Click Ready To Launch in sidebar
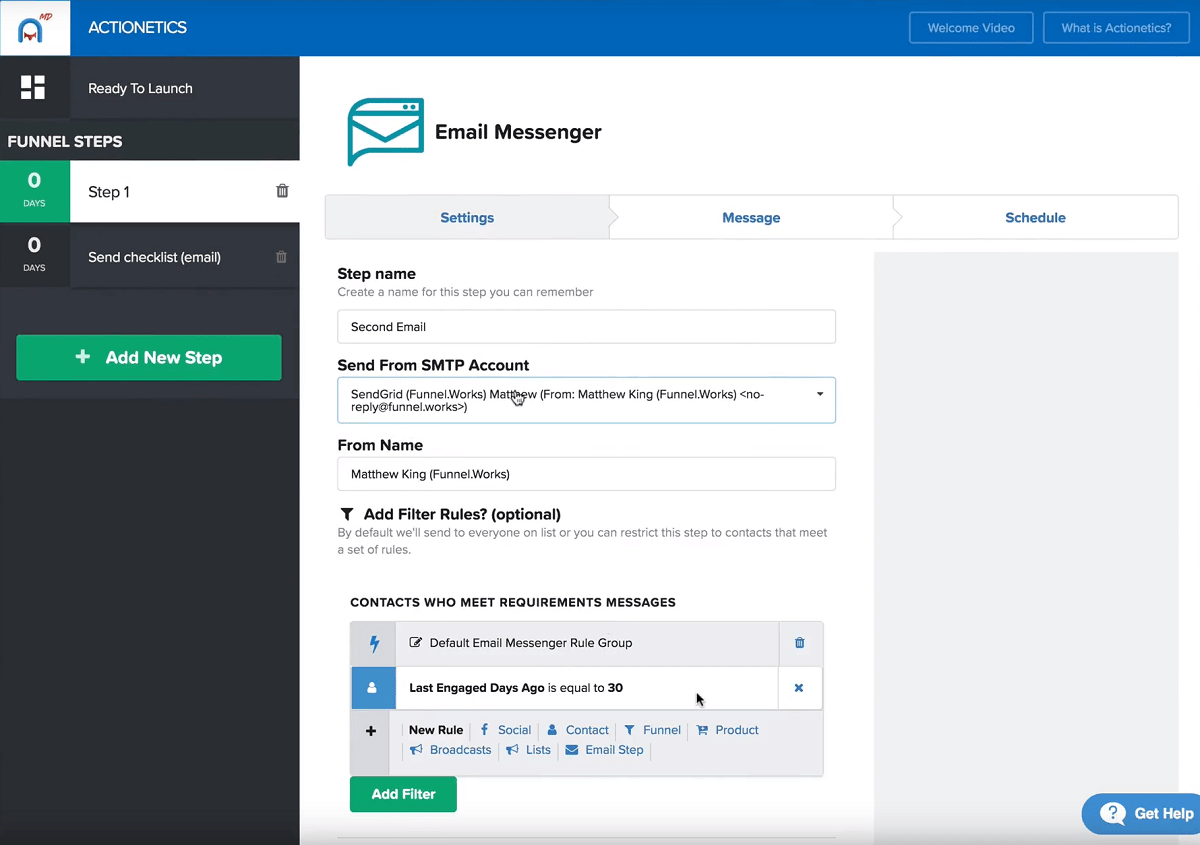Viewport: 1200px width, 845px height. (x=140, y=88)
